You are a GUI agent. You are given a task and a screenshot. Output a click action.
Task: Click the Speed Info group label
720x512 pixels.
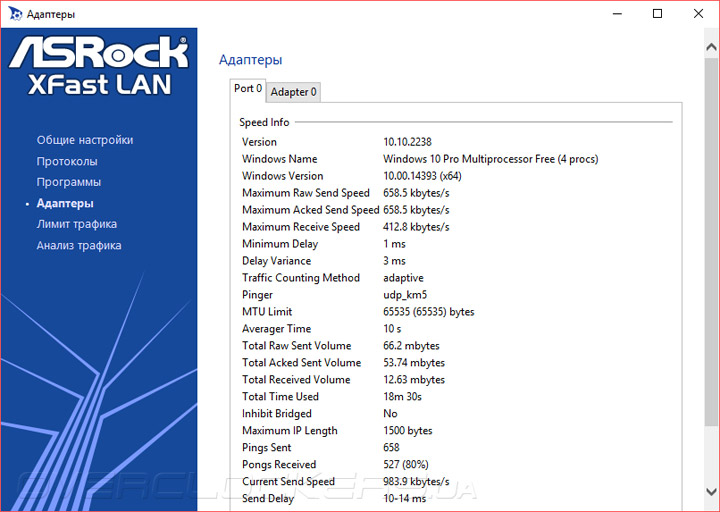[264, 123]
